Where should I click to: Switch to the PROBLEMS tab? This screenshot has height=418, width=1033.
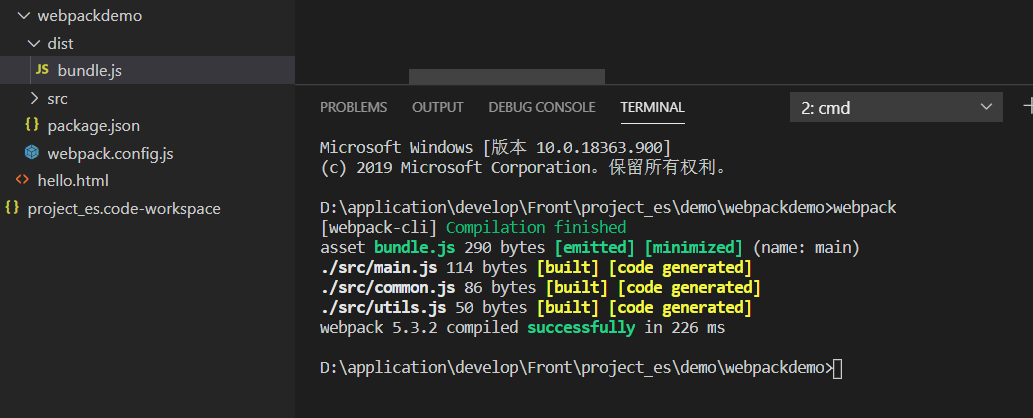354,107
